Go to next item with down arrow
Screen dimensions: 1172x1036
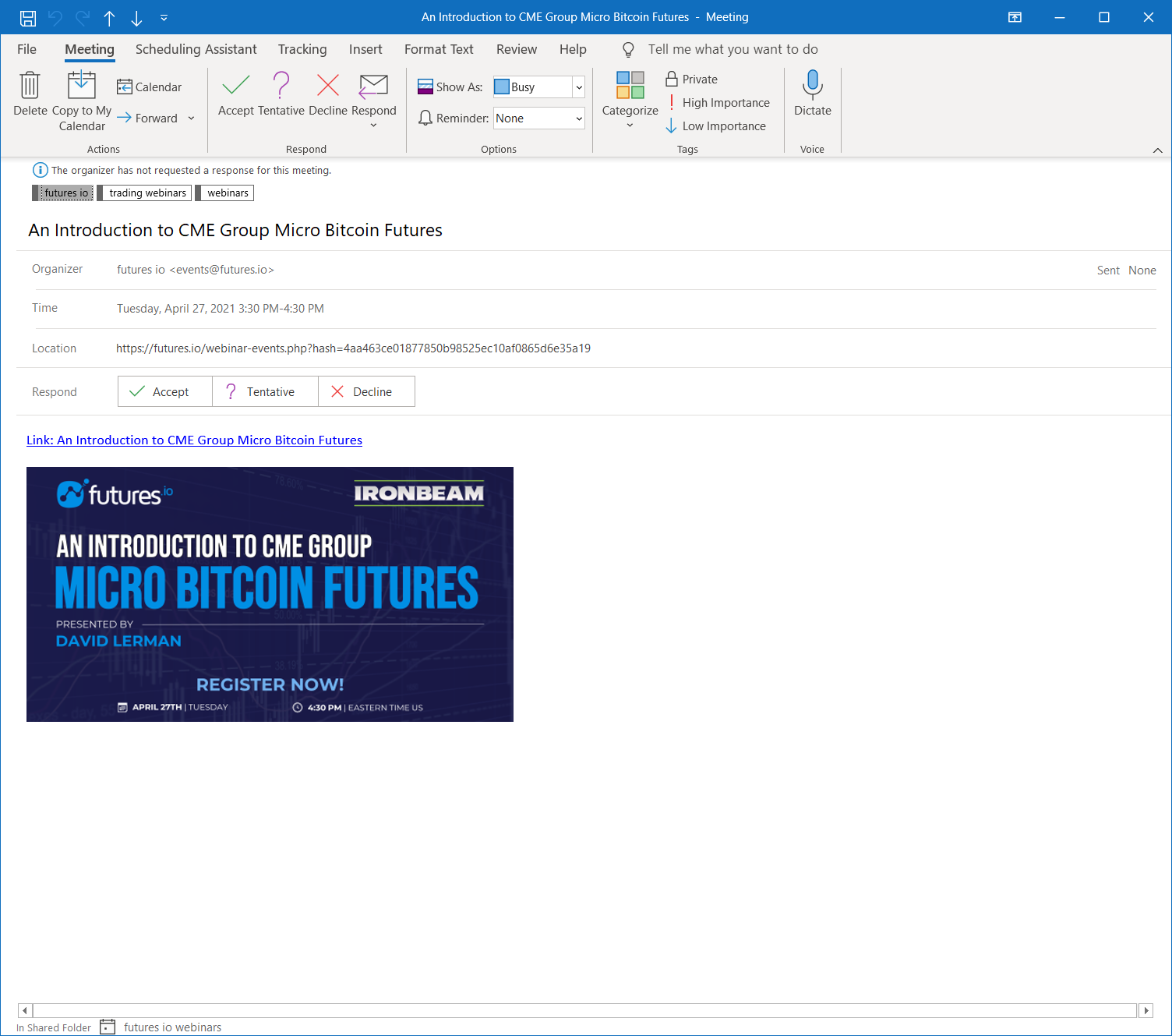click(136, 18)
